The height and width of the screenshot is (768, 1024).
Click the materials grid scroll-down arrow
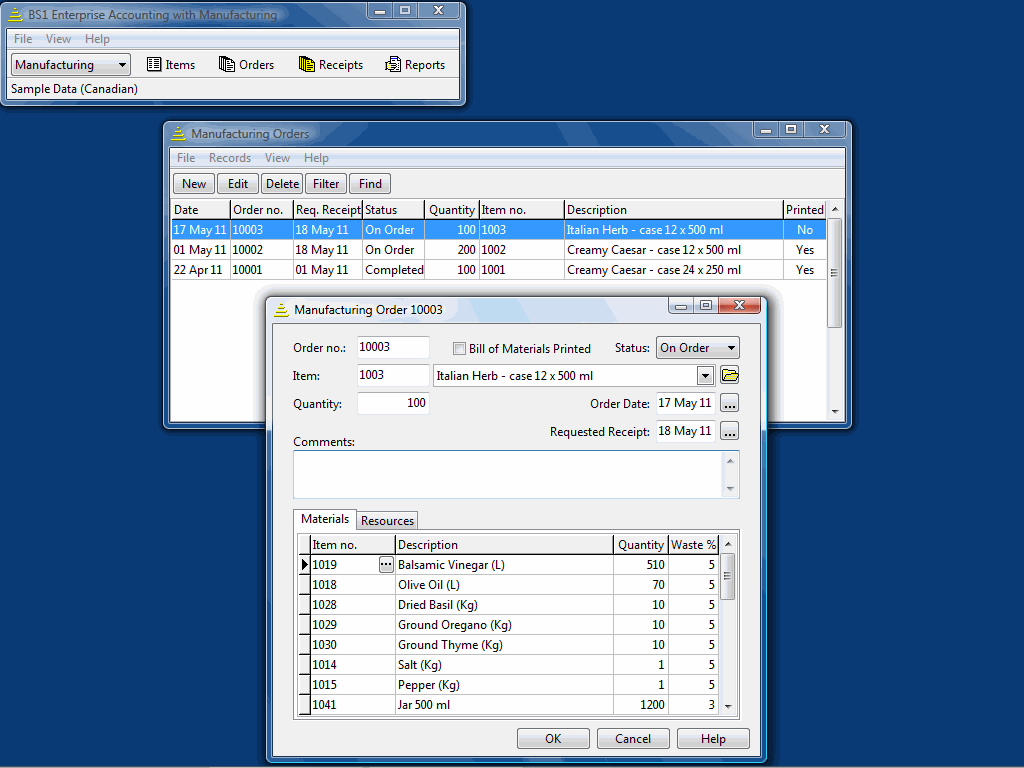point(728,706)
